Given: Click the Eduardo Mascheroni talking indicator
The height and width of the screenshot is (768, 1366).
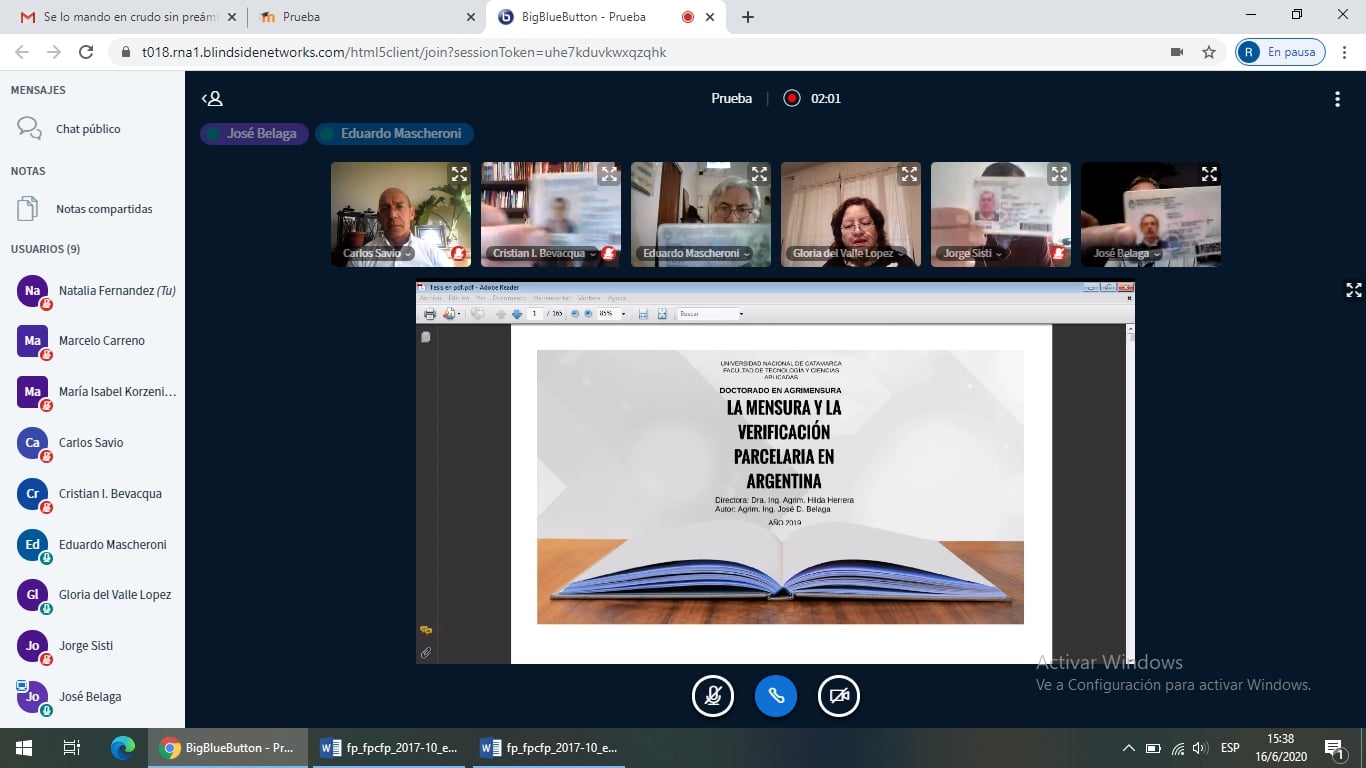Looking at the screenshot, I should tap(394, 133).
